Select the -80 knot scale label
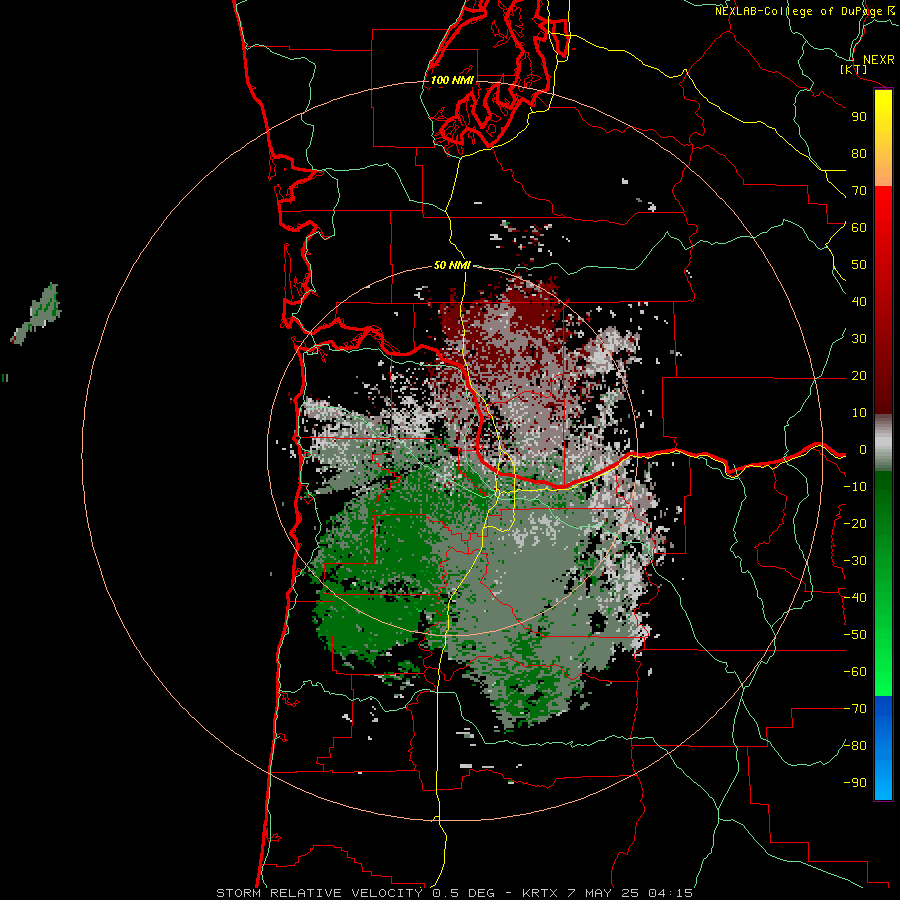This screenshot has height=900, width=900. [855, 746]
